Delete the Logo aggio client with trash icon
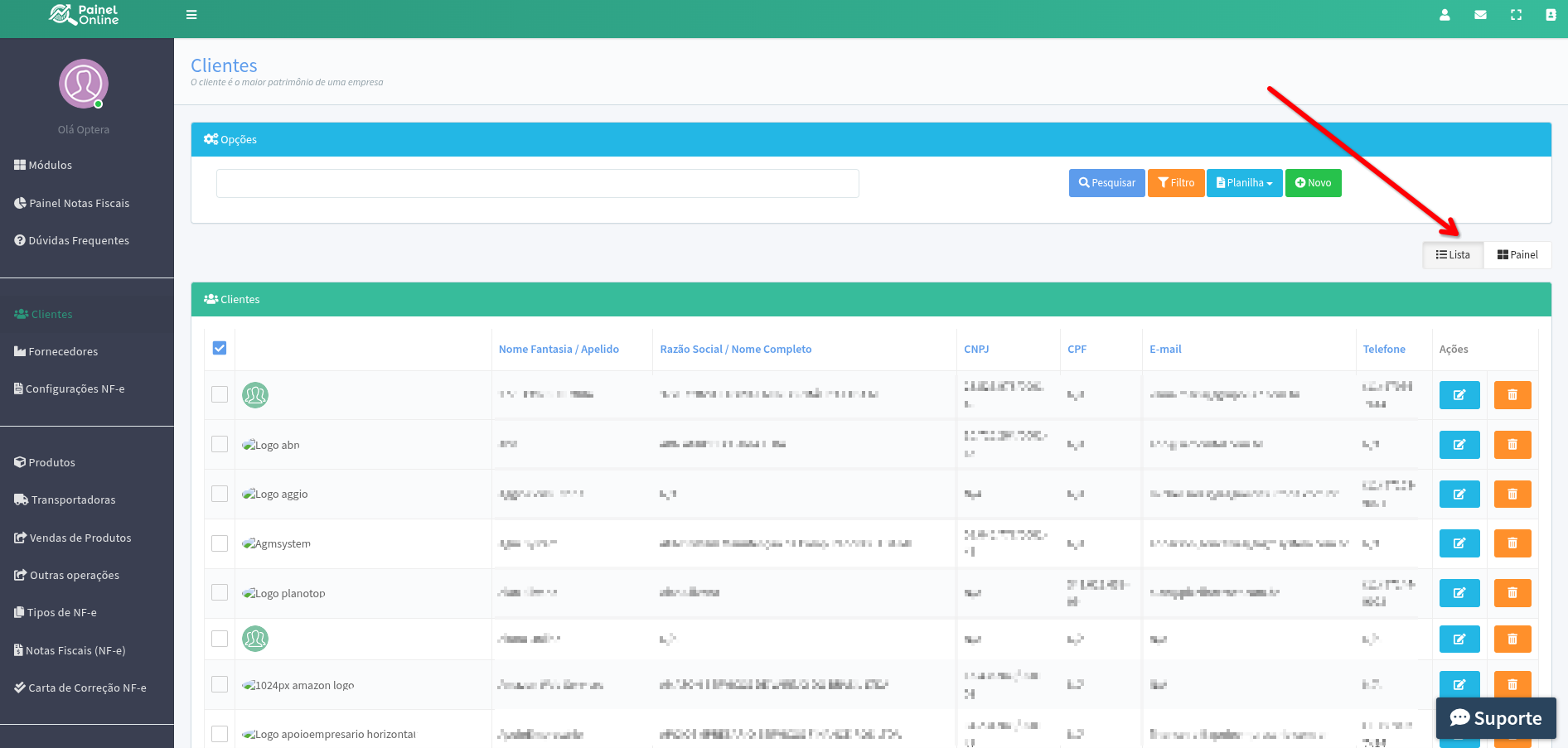The width and height of the screenshot is (1568, 748). coord(1512,495)
